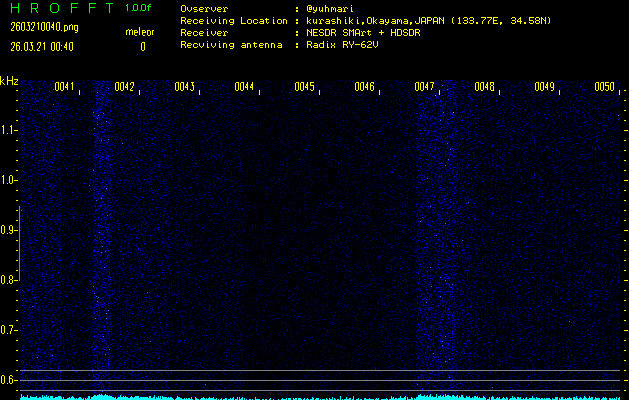This screenshot has height=400, width=629.
Task: Click the meteor count 0
Action: click(143, 47)
